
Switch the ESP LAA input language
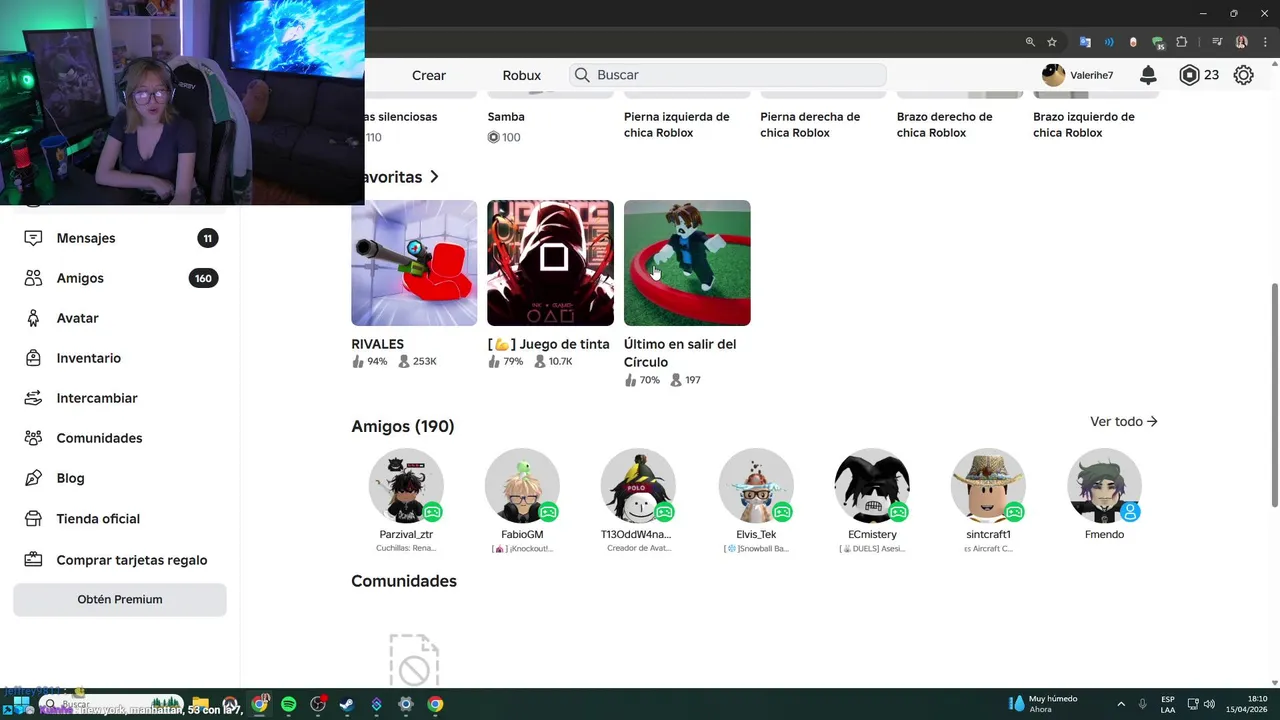(1168, 704)
